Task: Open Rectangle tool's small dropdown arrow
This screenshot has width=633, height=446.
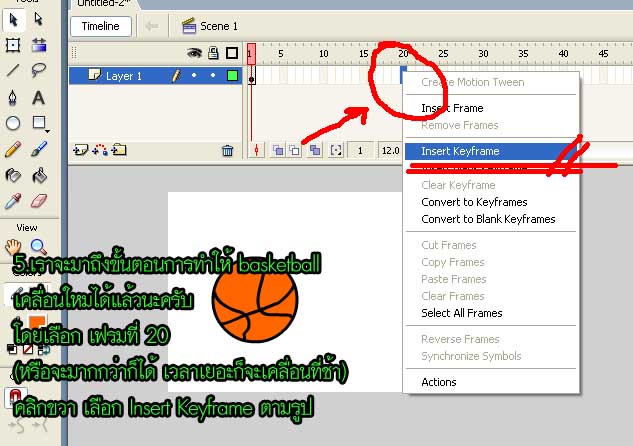Action: tap(48, 131)
